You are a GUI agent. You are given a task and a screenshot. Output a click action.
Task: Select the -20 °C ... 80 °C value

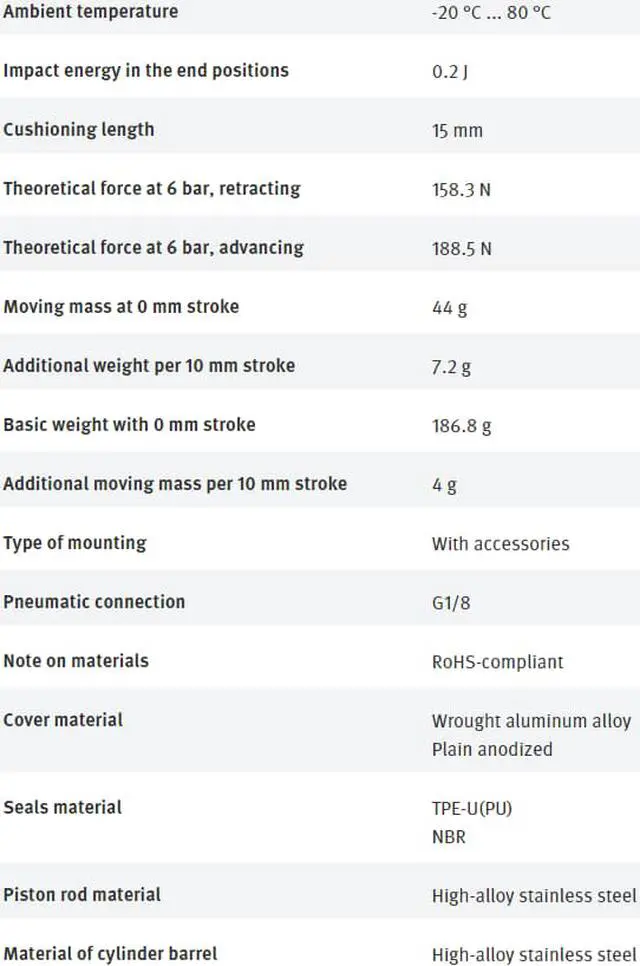(x=491, y=13)
